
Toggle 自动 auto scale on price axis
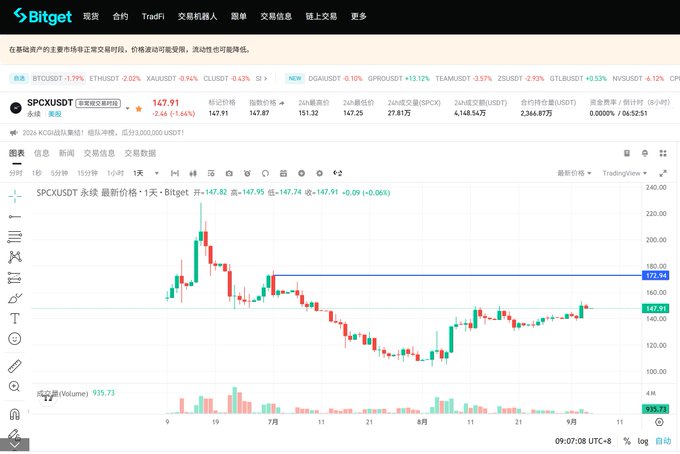663,441
